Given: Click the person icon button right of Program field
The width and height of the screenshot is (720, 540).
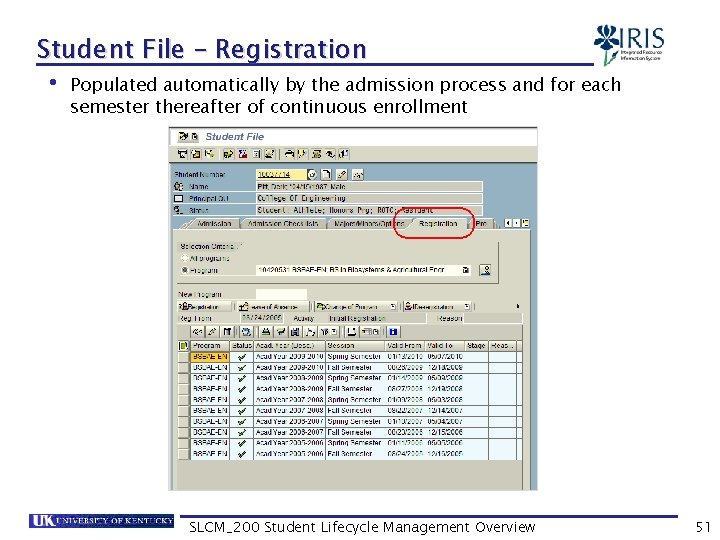Looking at the screenshot, I should tap(485, 270).
